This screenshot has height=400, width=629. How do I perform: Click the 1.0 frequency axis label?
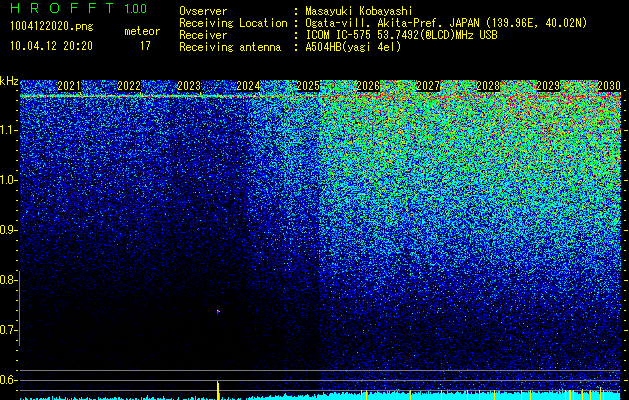8,180
